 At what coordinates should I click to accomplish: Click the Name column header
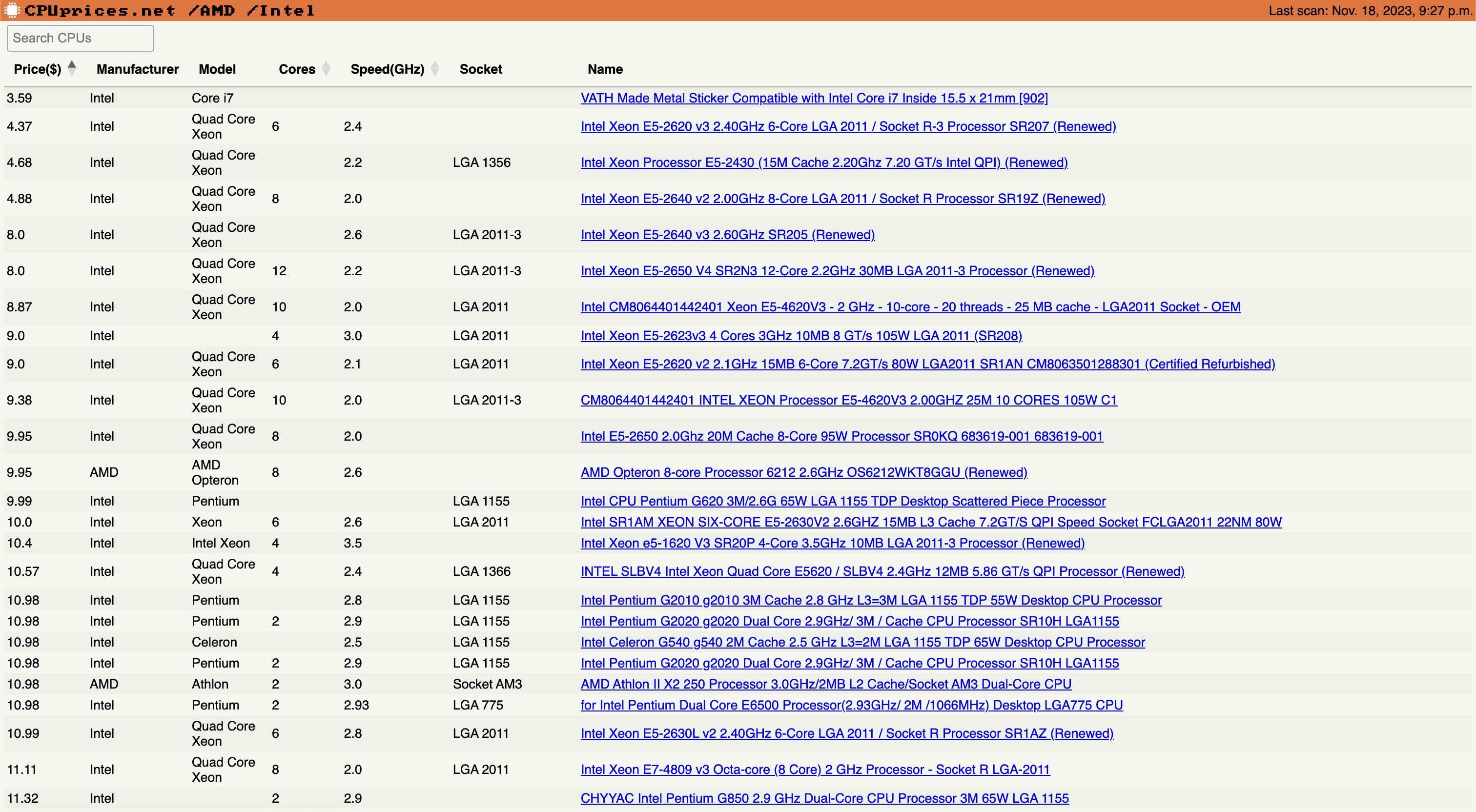(605, 69)
